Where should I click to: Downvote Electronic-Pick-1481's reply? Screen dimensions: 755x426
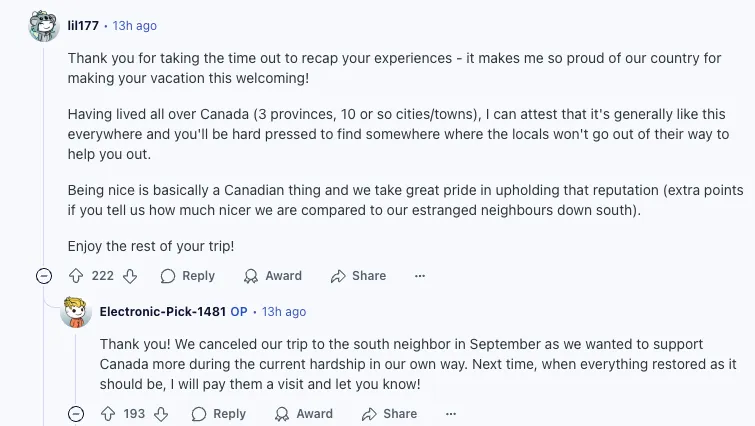pos(160,414)
